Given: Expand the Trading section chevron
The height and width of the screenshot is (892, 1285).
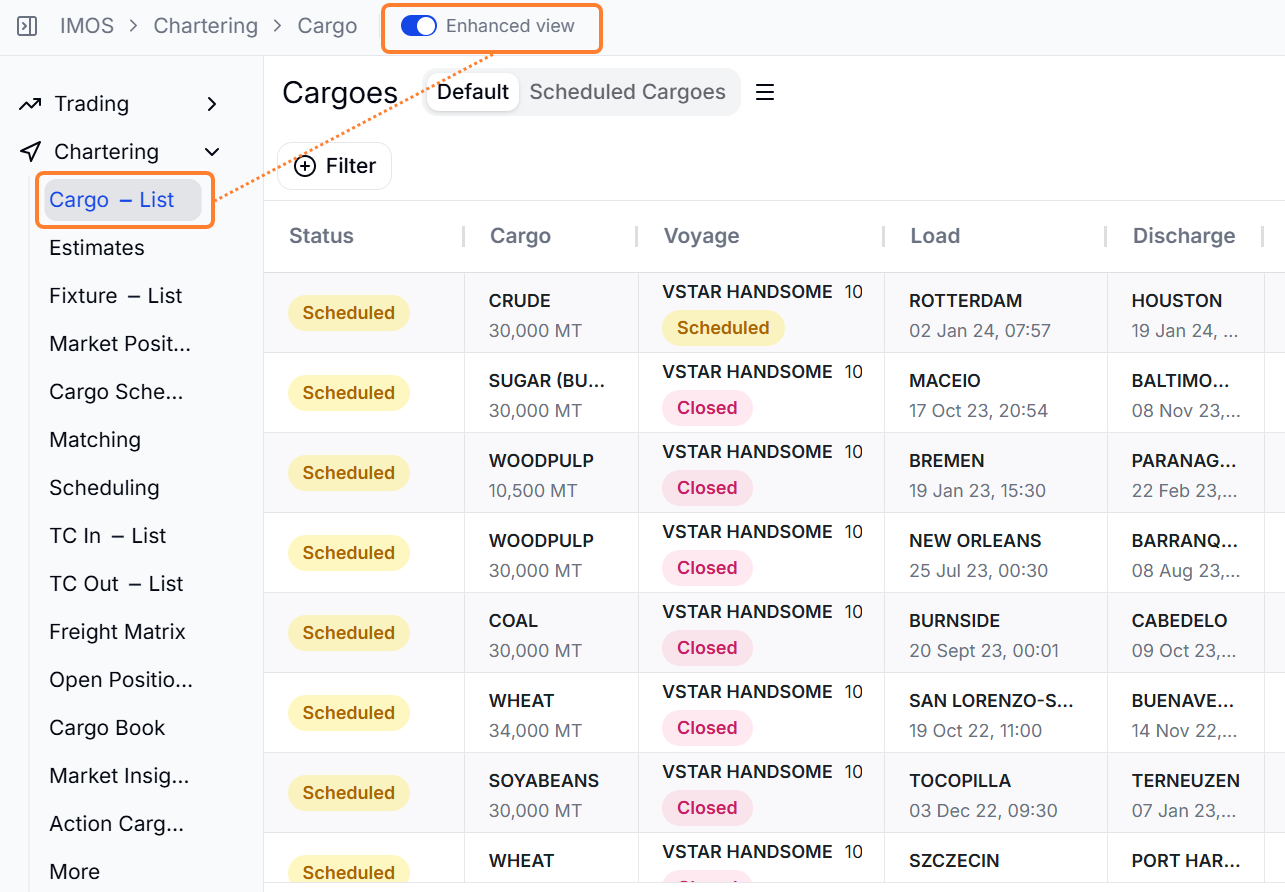Looking at the screenshot, I should 211,104.
